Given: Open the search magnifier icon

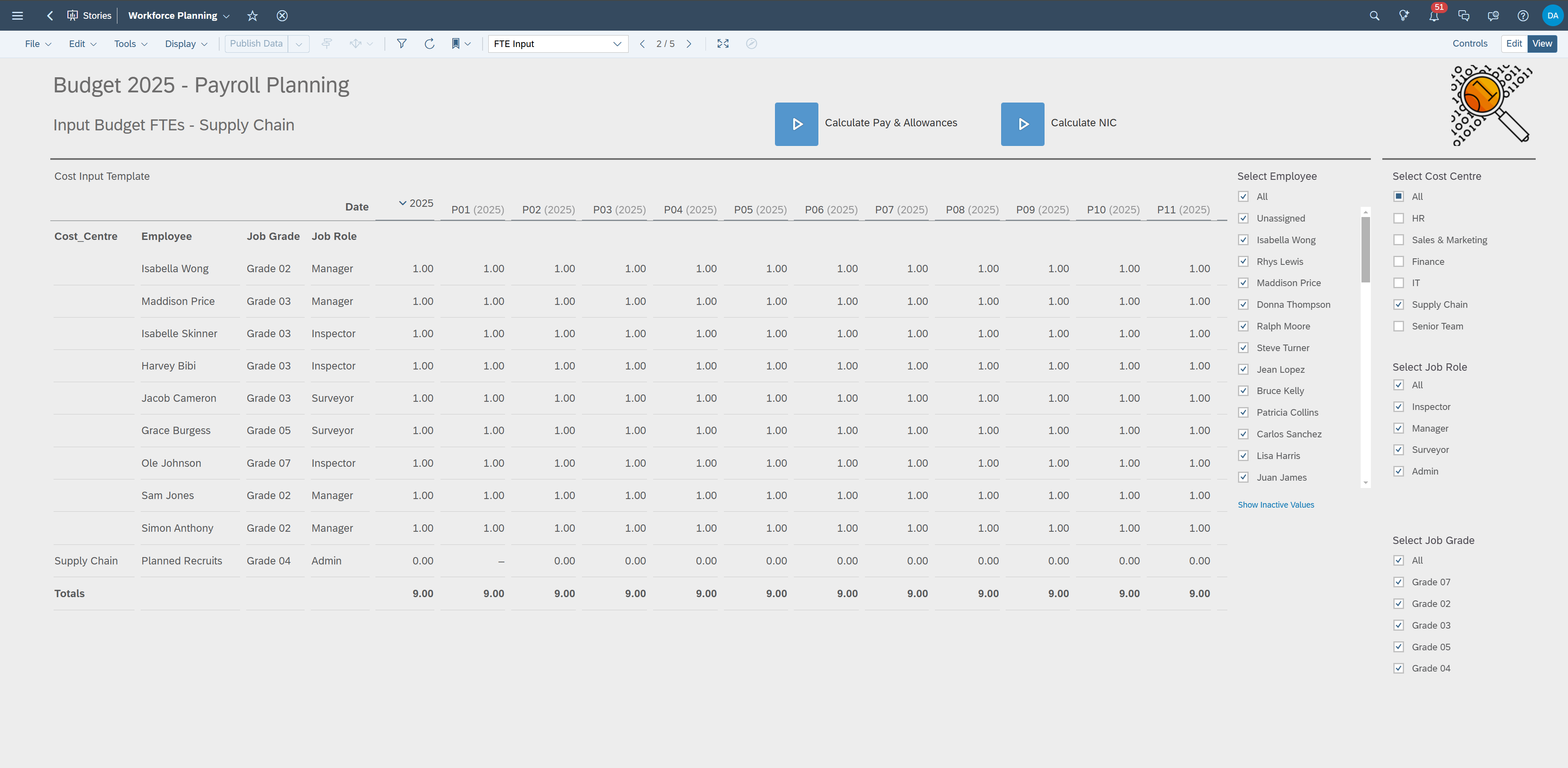Looking at the screenshot, I should coord(1375,16).
